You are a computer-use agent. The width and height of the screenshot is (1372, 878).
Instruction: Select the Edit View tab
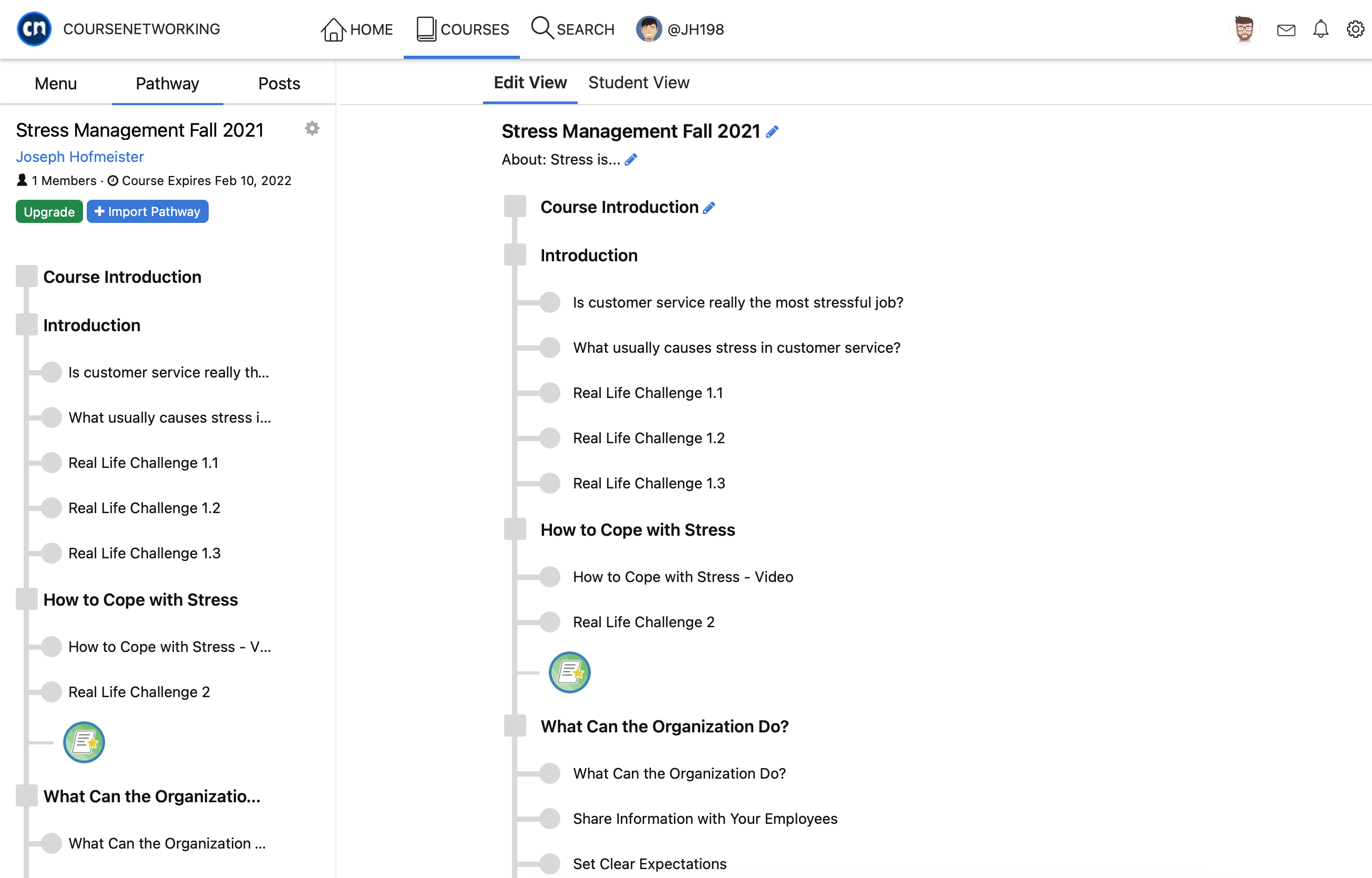tap(530, 83)
